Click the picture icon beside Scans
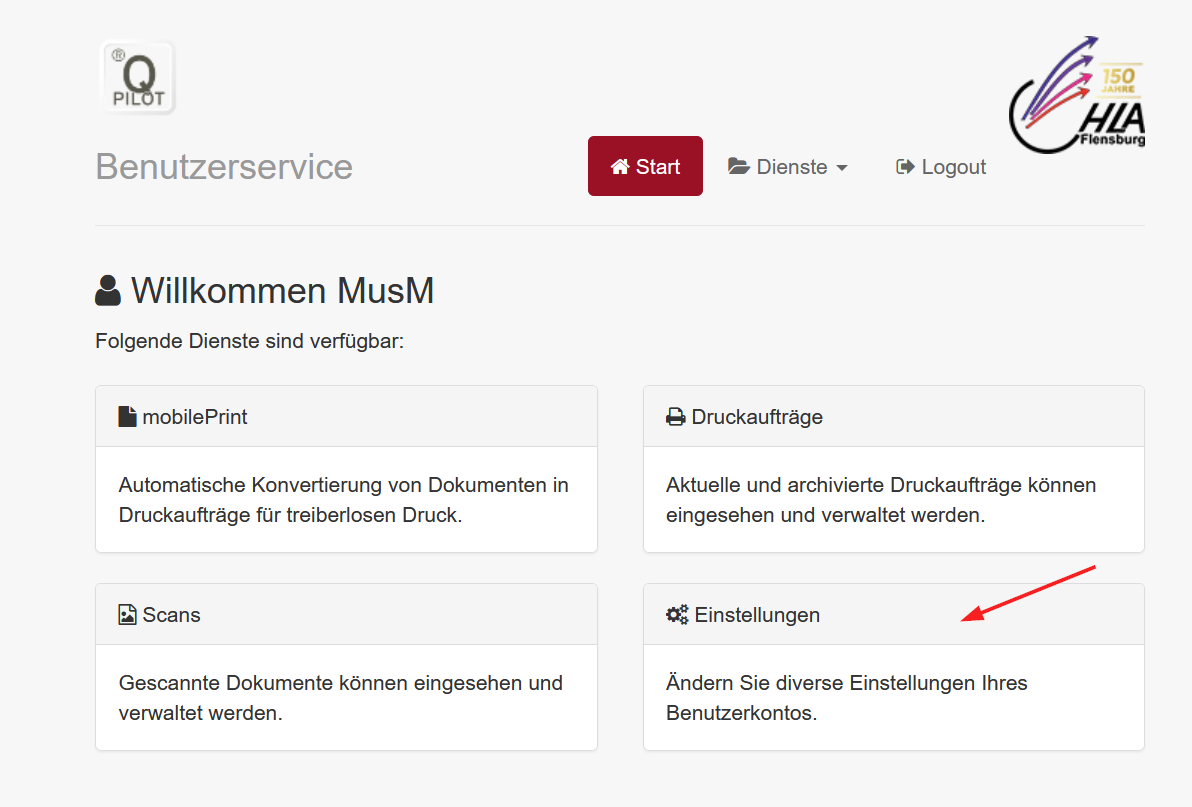Image resolution: width=1192 pixels, height=807 pixels. tap(127, 615)
